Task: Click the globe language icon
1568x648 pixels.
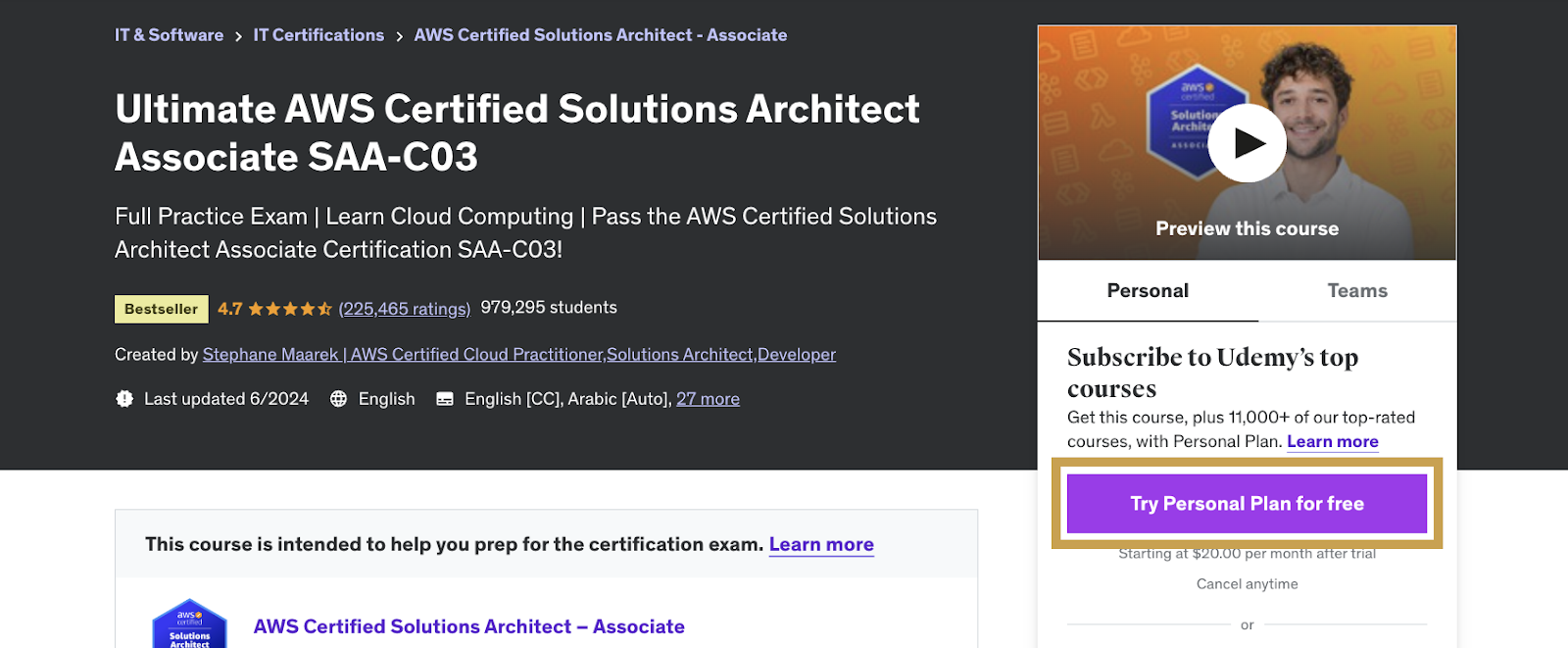Action: 339,399
